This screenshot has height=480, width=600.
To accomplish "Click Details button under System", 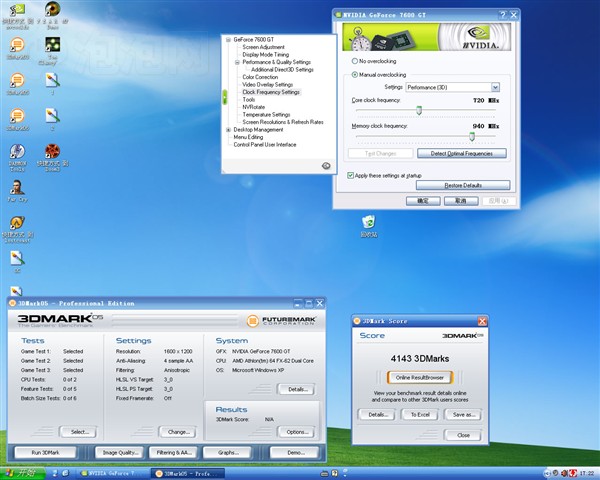I will point(296,389).
